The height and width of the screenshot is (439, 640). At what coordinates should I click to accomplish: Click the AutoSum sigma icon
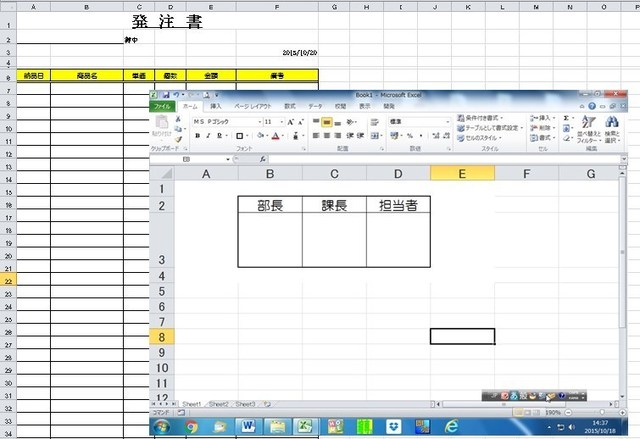coord(567,118)
